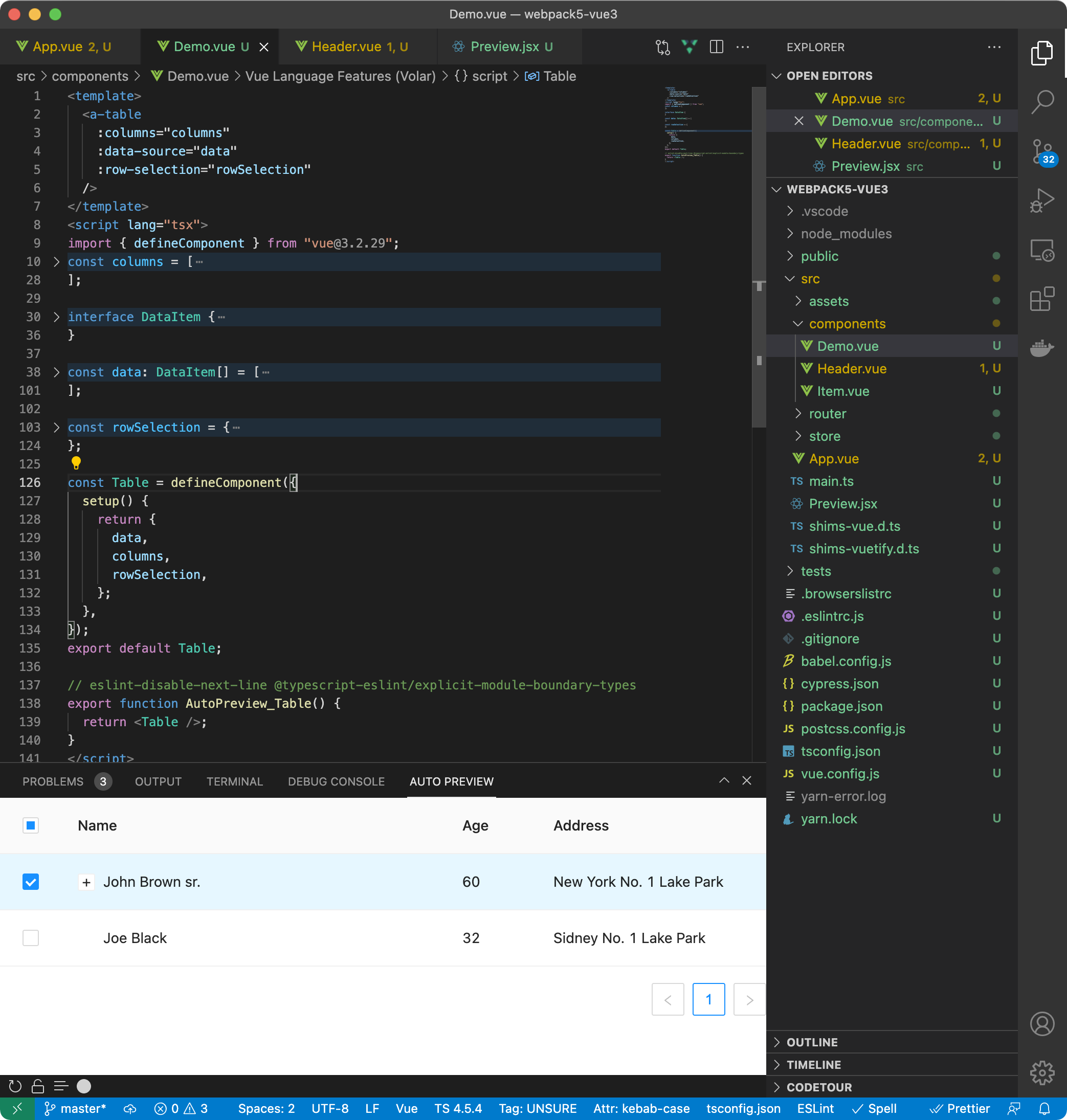Open the Docker view in activity bar

click(1042, 347)
